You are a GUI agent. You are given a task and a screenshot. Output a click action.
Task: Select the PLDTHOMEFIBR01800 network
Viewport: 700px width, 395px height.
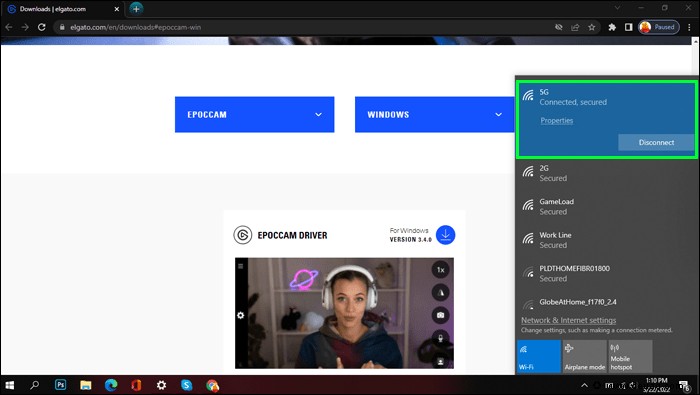[607, 273]
